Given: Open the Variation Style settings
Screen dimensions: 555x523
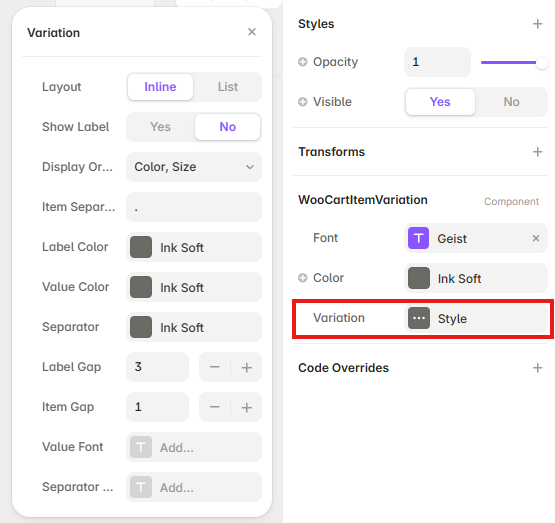Looking at the screenshot, I should [476, 318].
